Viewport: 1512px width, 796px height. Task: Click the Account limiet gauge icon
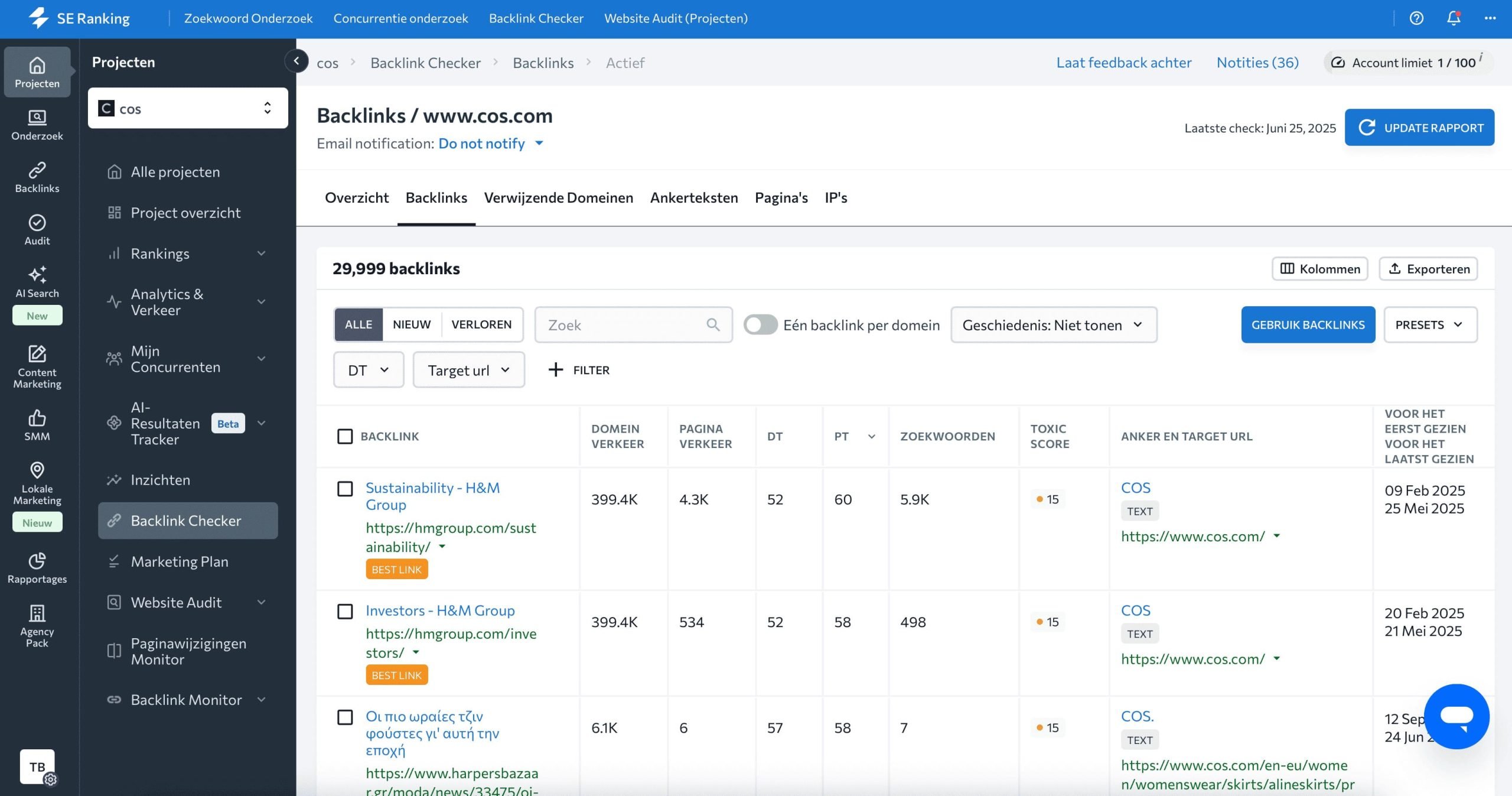click(x=1338, y=63)
